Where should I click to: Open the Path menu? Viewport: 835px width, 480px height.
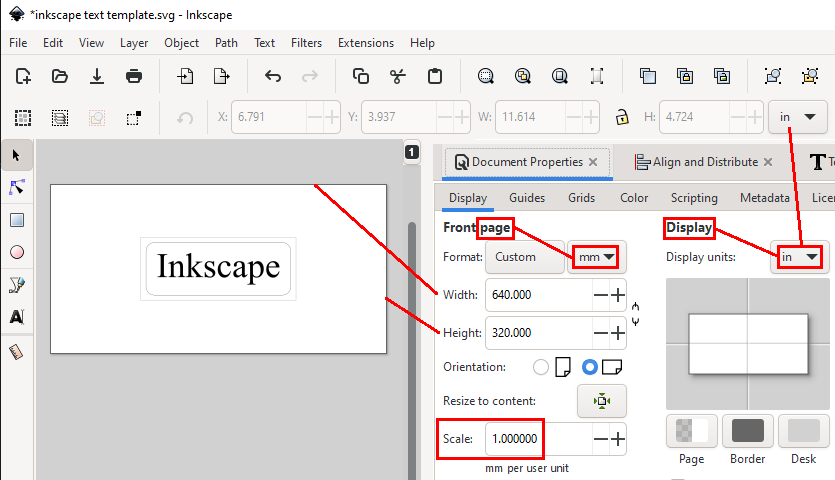coord(226,43)
